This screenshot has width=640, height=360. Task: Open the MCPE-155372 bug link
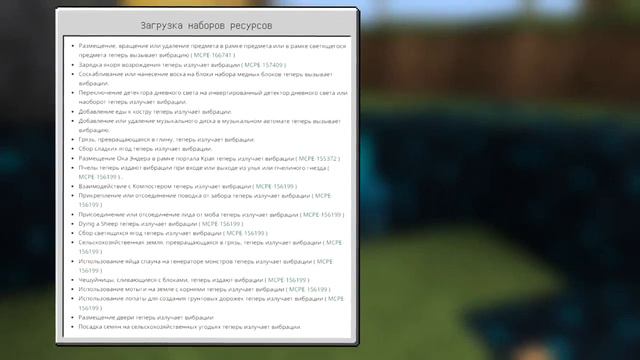(318, 158)
